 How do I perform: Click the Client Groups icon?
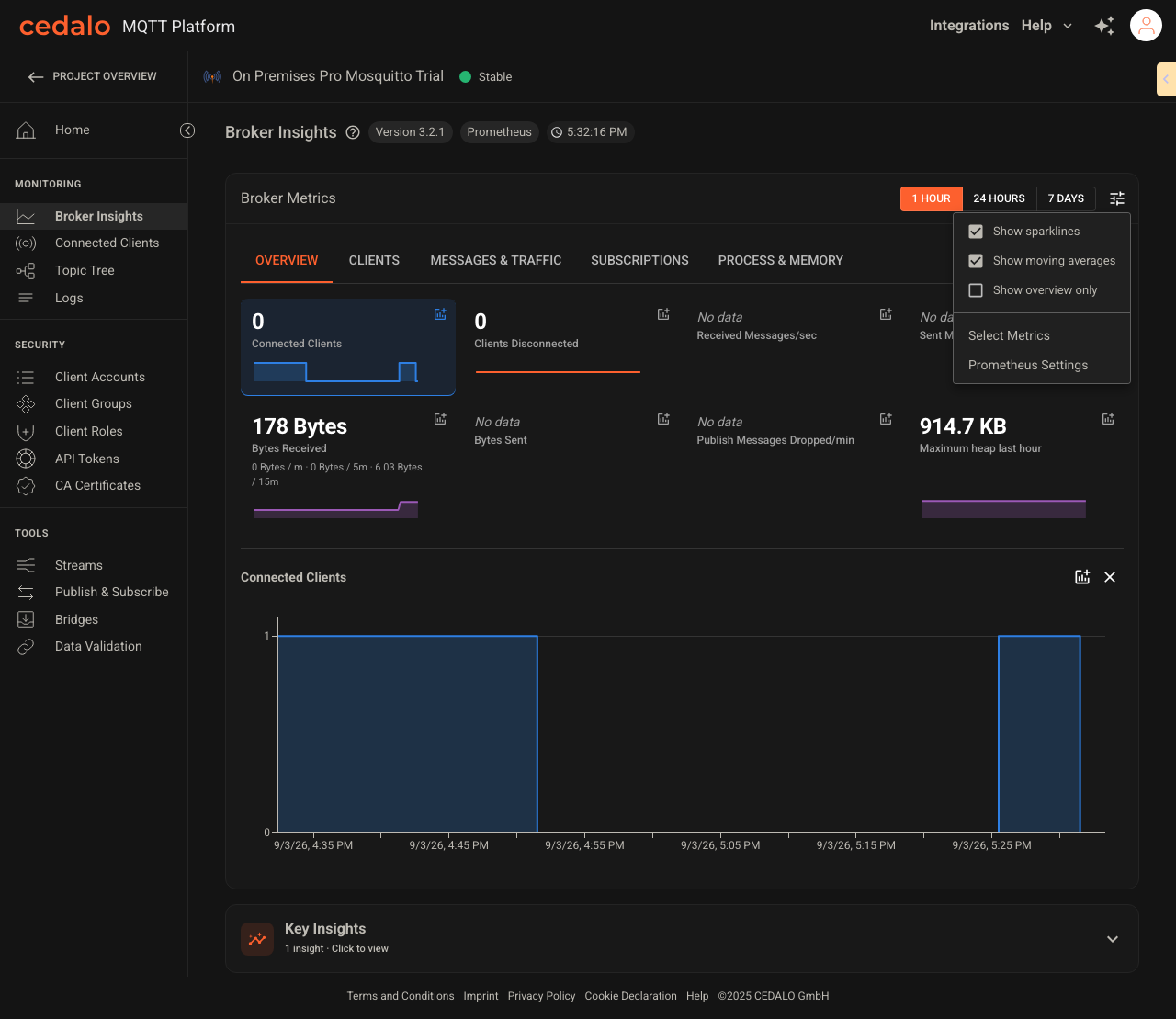pyautogui.click(x=26, y=404)
